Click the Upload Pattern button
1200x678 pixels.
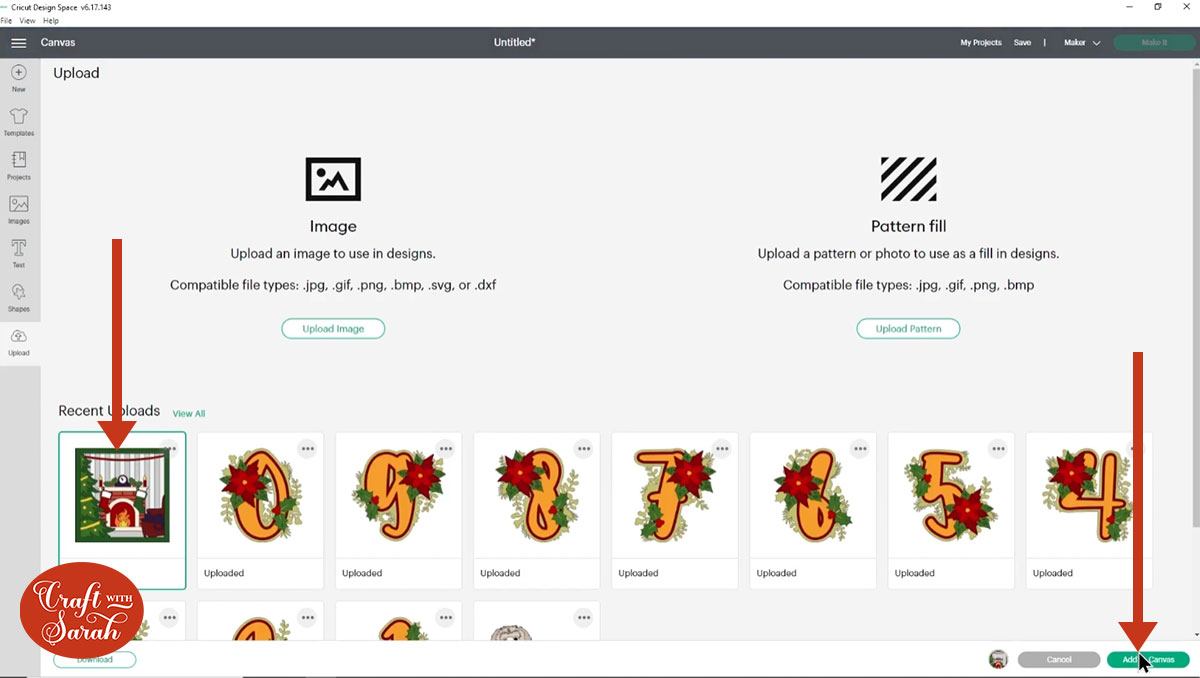[x=908, y=328]
